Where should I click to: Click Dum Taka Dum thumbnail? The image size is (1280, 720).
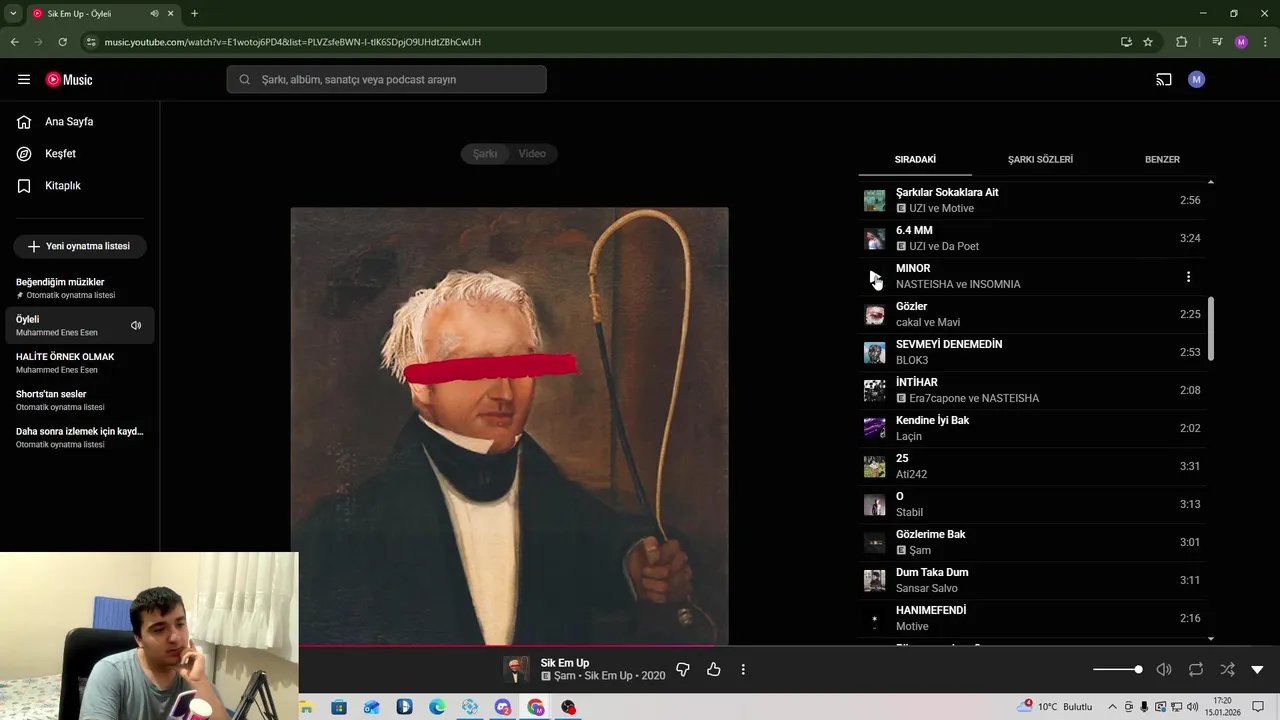tap(875, 581)
